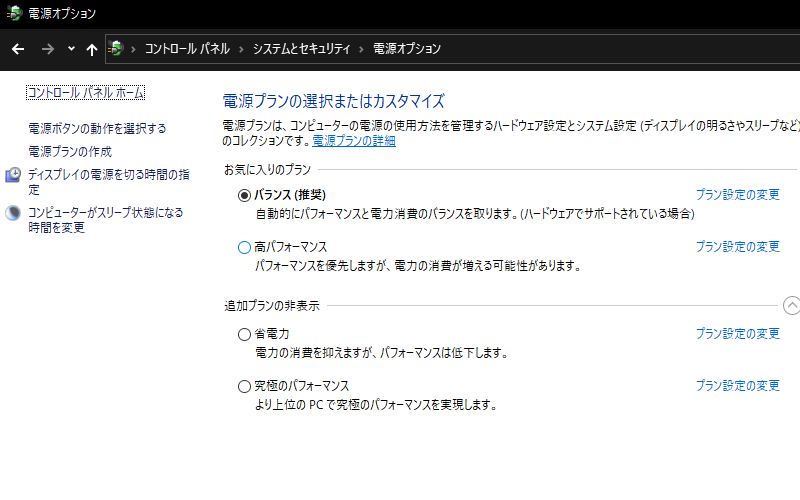Expand the chevron after コントロール パネル breadcrumb
The width and height of the screenshot is (800, 500).
(x=241, y=49)
